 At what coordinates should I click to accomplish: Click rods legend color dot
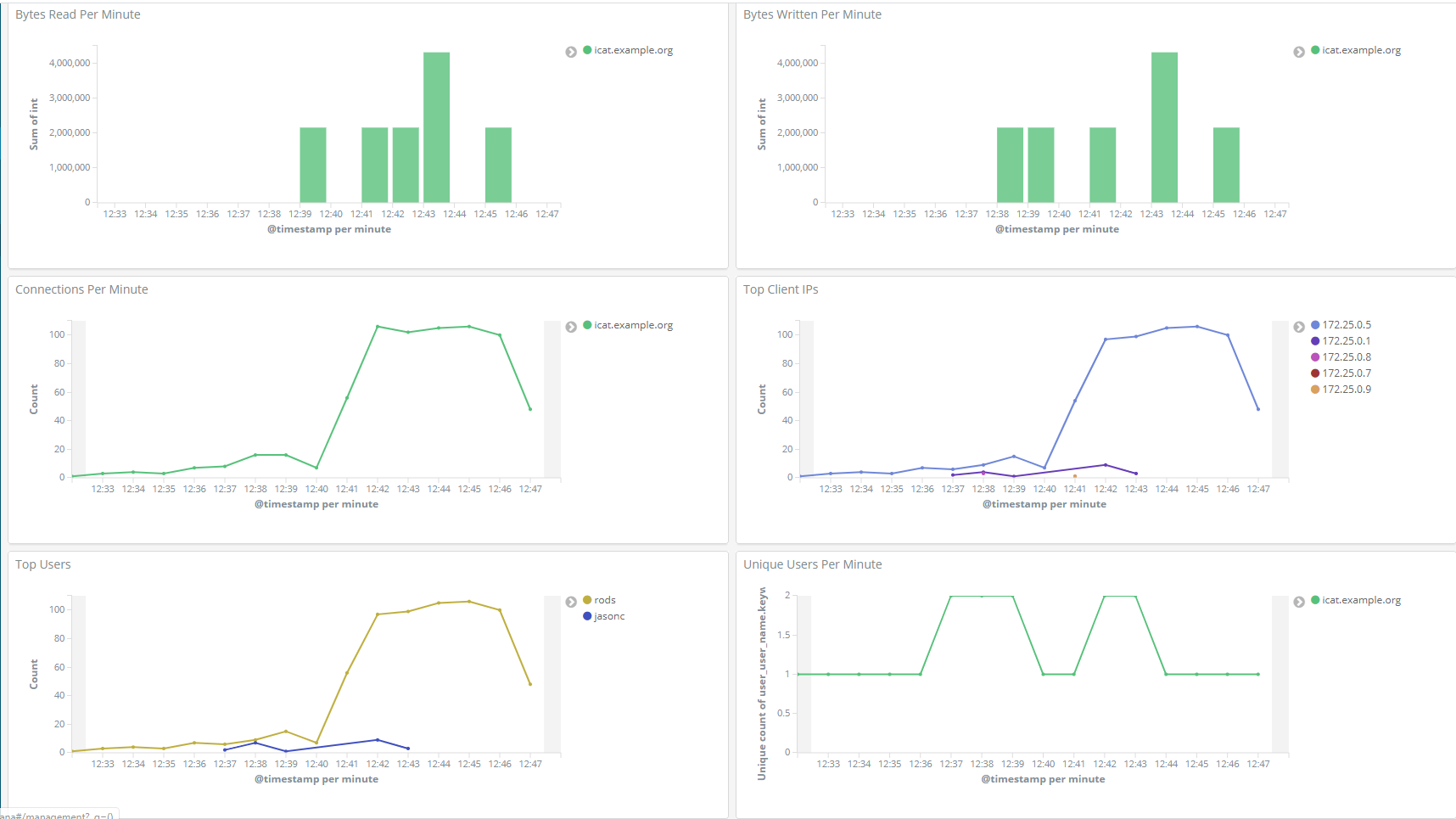[587, 600]
